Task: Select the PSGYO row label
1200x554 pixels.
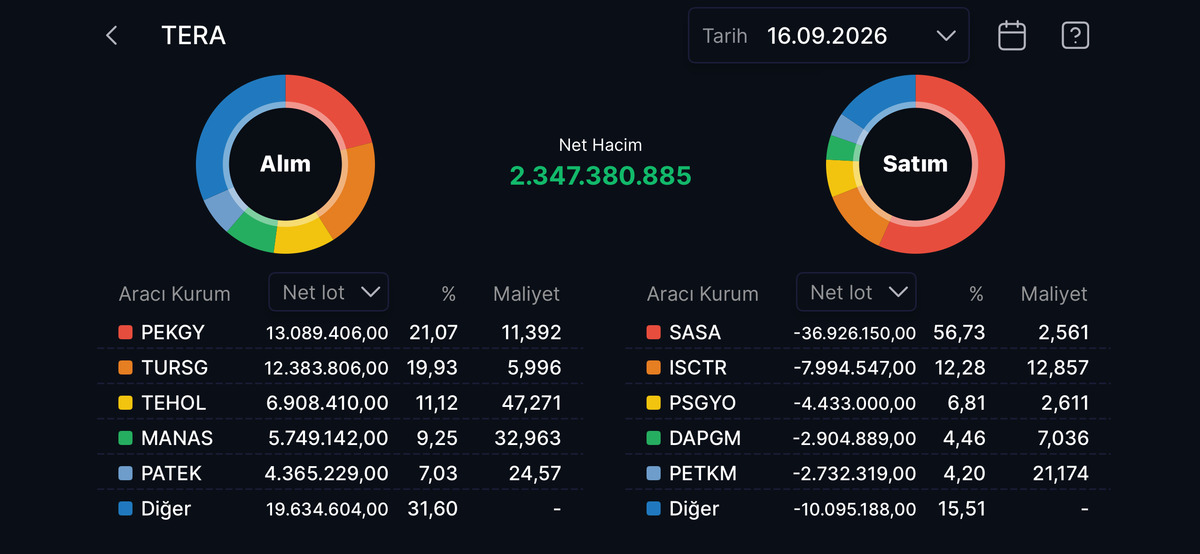Action: [x=702, y=403]
